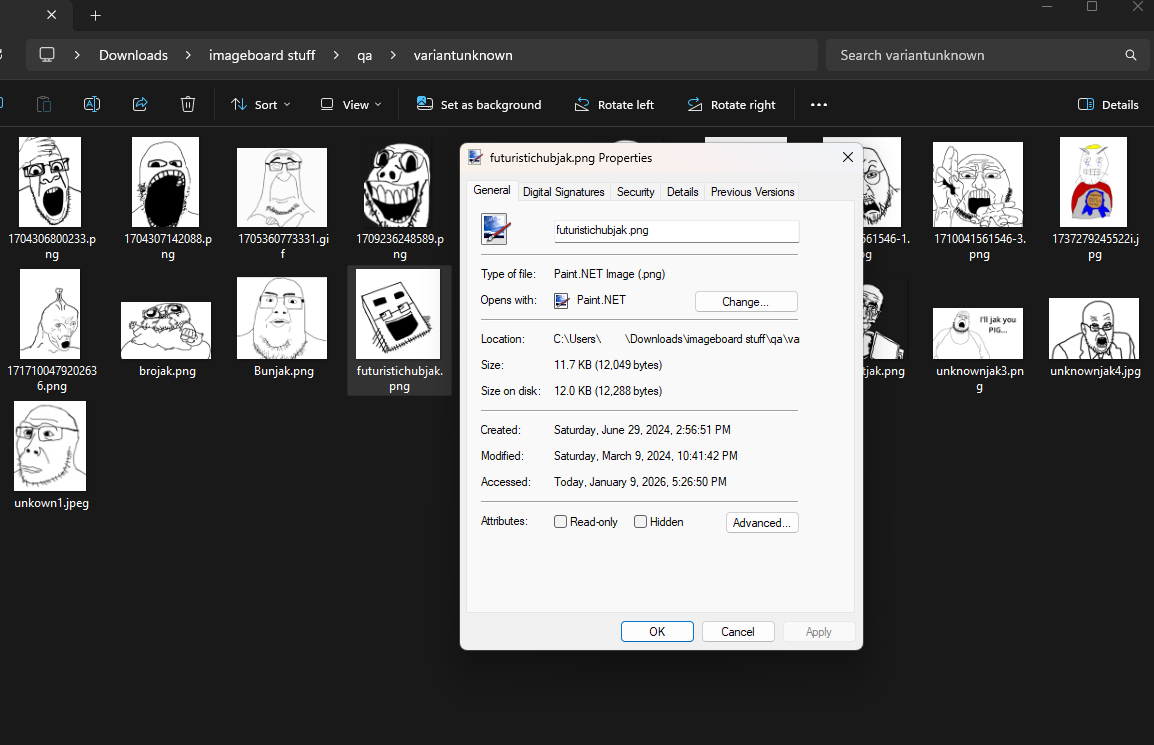
Task: Click the filename text field
Action: click(676, 230)
